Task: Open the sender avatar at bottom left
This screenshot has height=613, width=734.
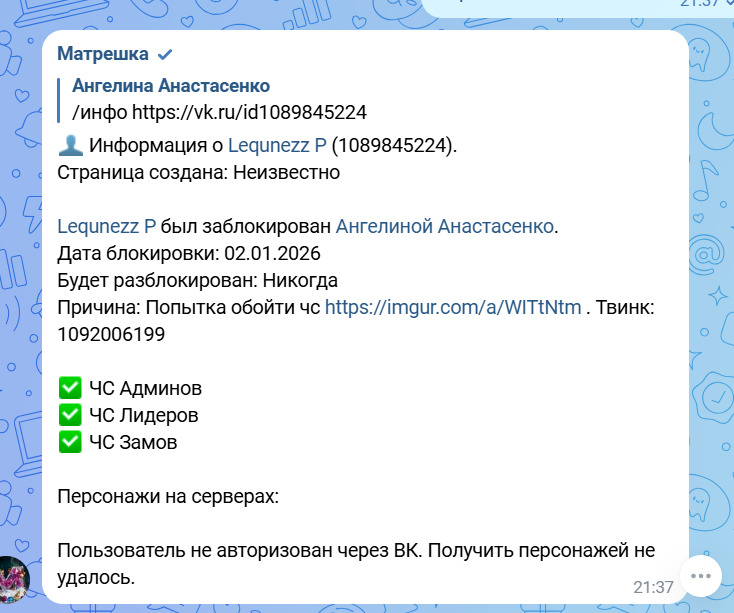Action: point(14,579)
